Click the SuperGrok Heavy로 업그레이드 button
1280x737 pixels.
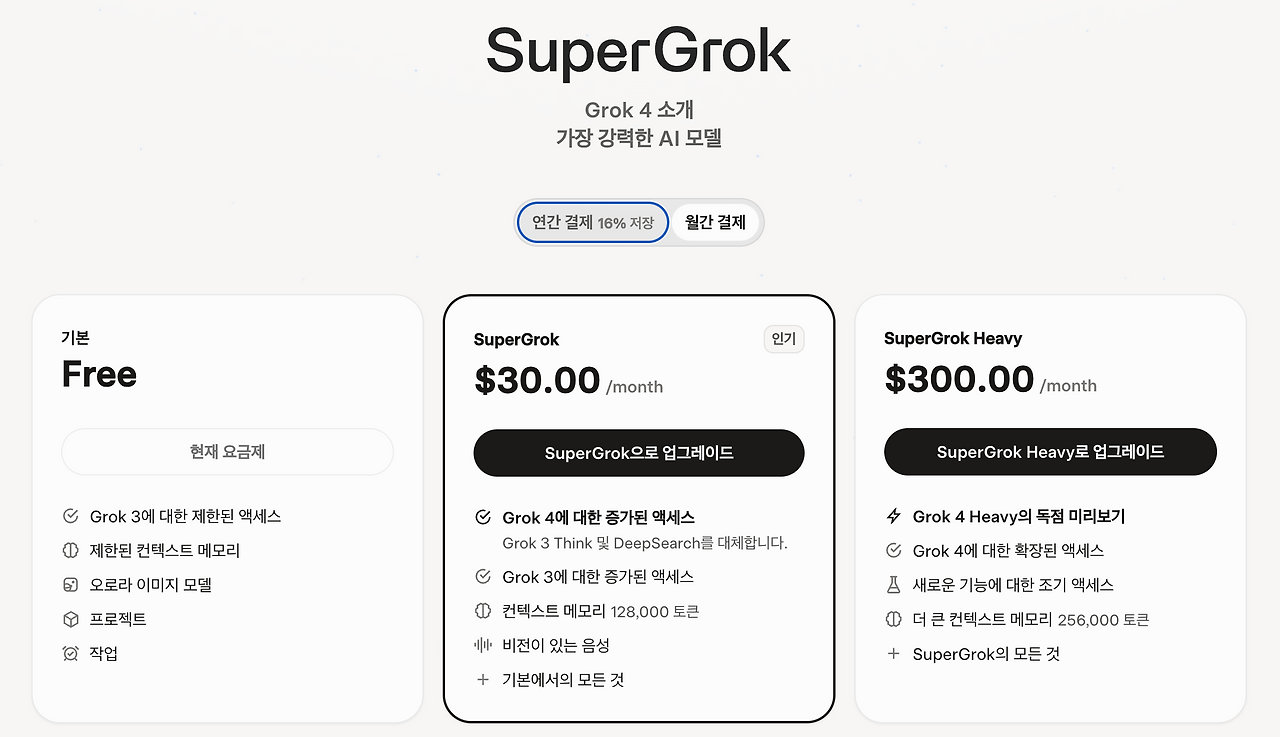click(1050, 452)
